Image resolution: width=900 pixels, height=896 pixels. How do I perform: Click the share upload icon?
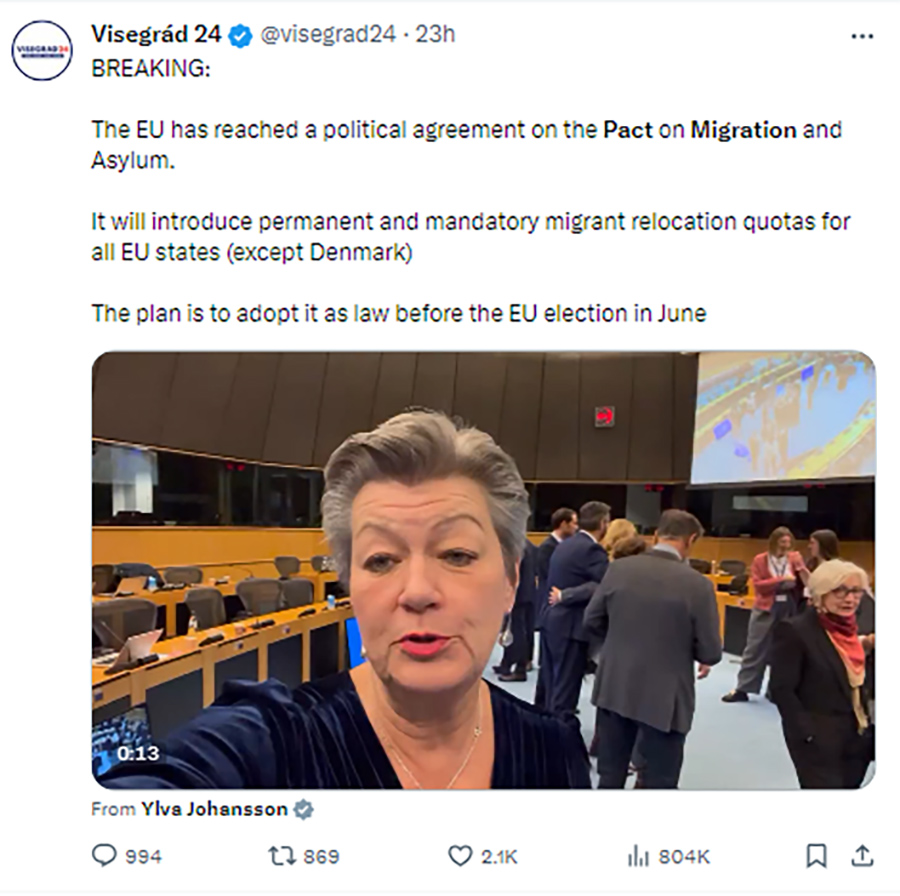click(x=862, y=855)
